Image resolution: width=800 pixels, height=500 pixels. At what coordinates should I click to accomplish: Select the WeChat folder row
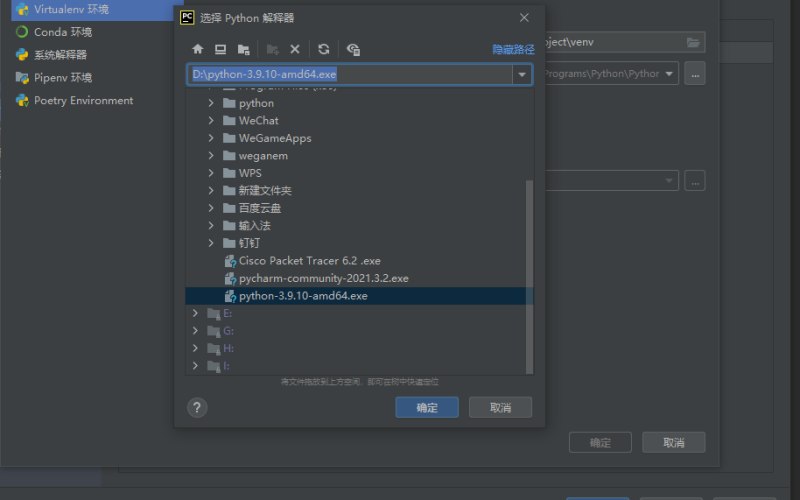[356, 120]
